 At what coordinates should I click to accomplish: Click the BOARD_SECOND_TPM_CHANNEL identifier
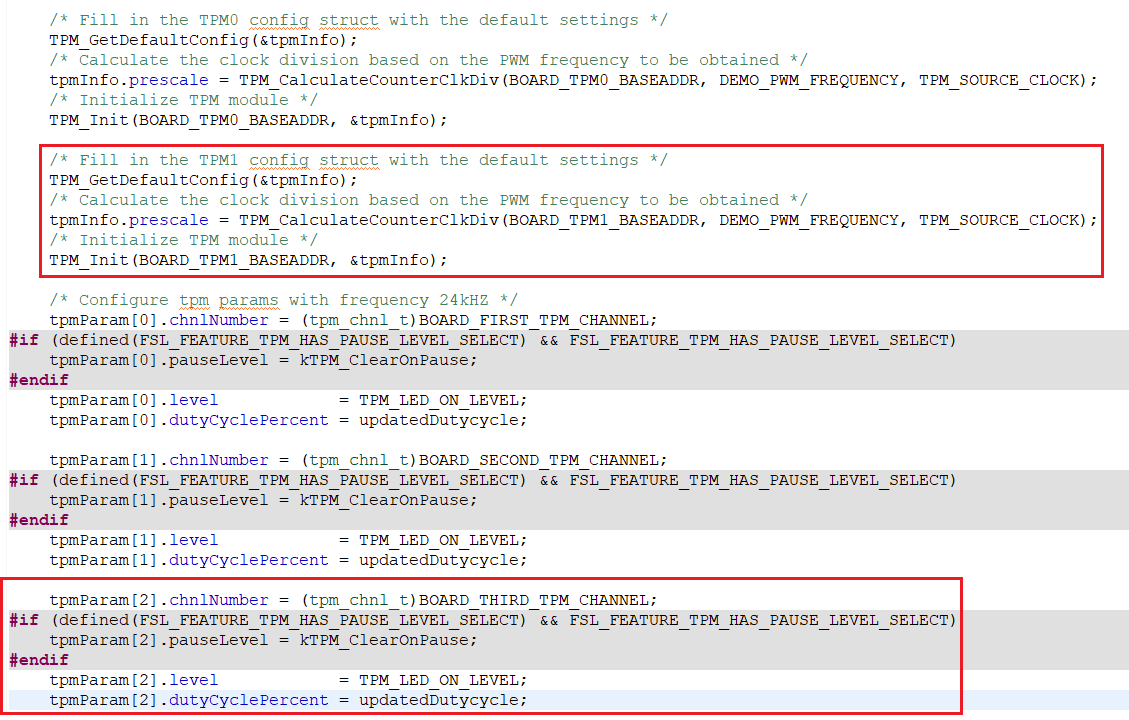tap(540, 460)
